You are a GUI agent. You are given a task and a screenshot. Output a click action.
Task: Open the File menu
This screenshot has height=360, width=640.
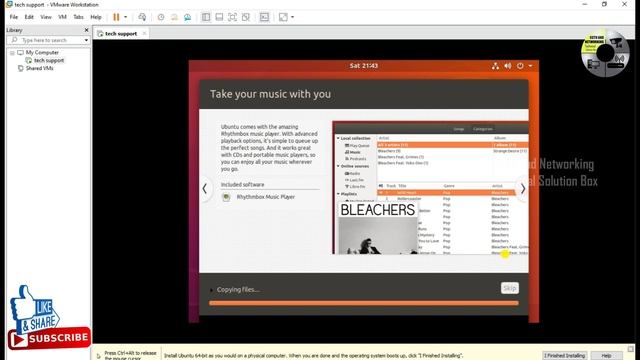click(x=14, y=17)
